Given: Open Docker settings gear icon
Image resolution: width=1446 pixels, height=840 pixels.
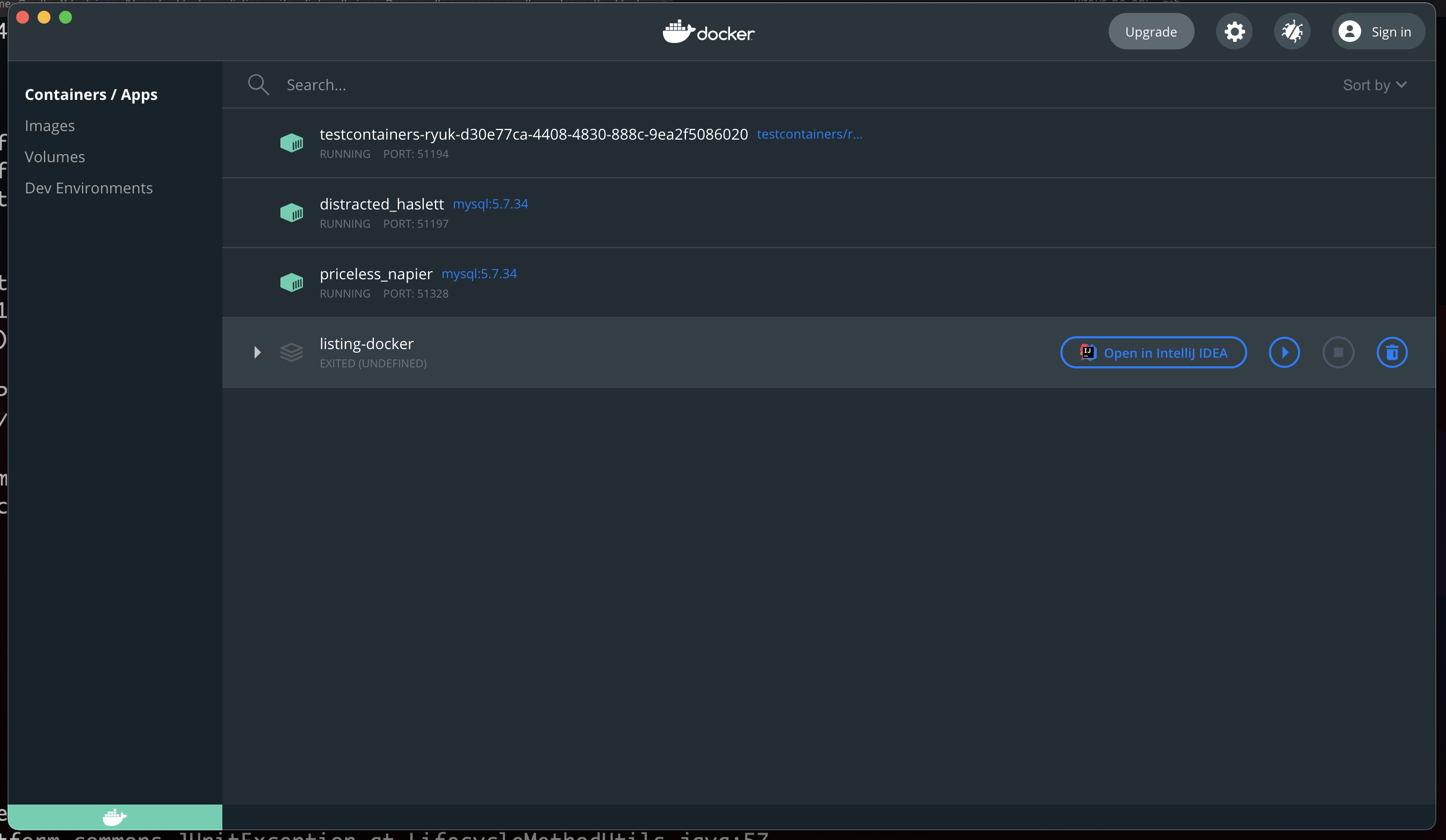Looking at the screenshot, I should tap(1234, 32).
